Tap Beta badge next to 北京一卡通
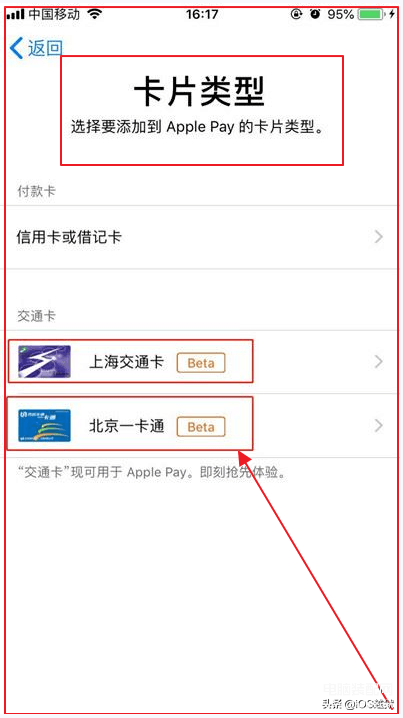The image size is (403, 718). click(201, 427)
